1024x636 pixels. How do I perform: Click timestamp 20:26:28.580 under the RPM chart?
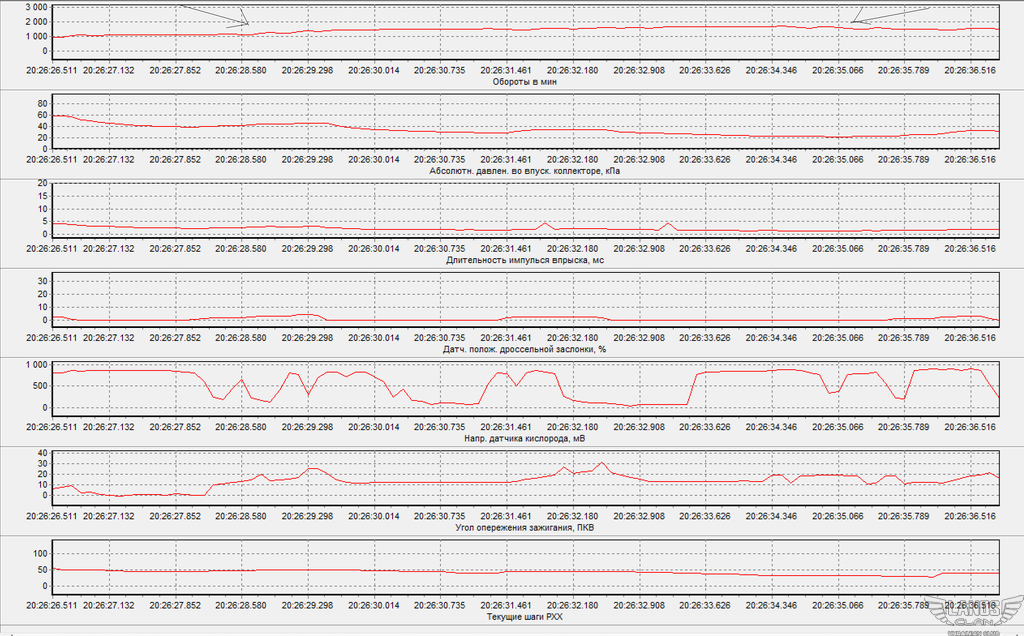[245, 71]
